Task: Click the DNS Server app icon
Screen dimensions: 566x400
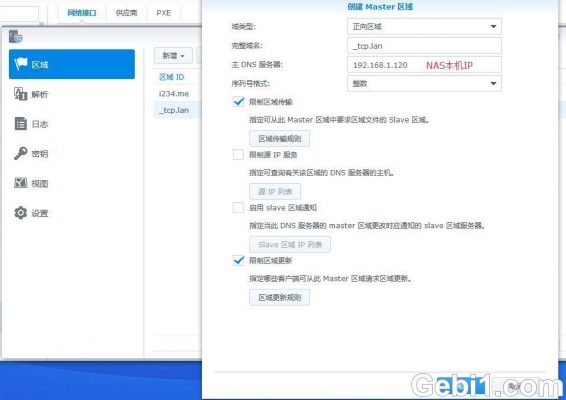Action: pyautogui.click(x=16, y=36)
